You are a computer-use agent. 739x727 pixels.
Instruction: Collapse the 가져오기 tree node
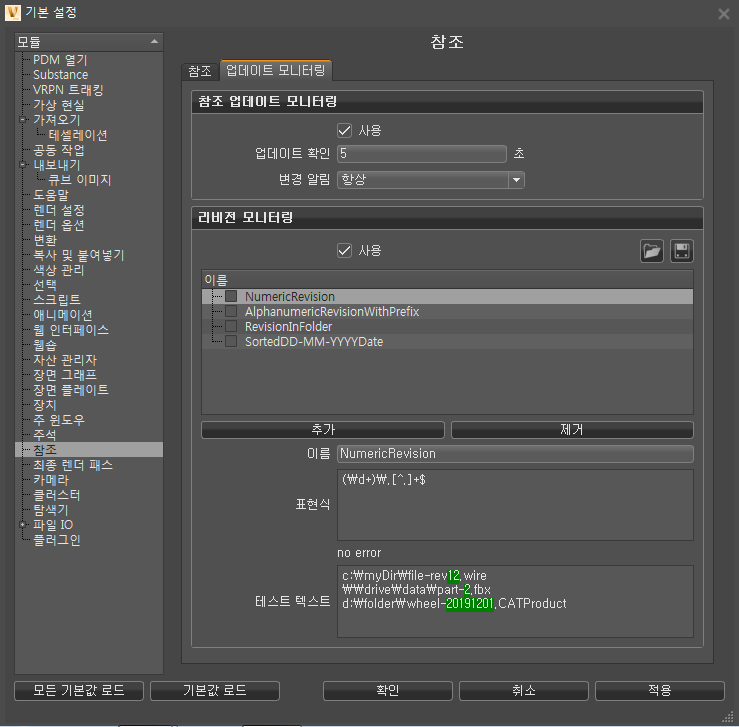click(x=23, y=120)
